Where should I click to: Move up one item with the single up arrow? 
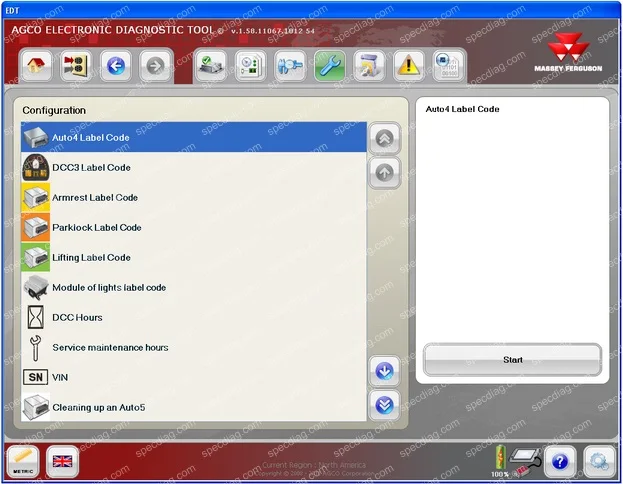click(384, 172)
